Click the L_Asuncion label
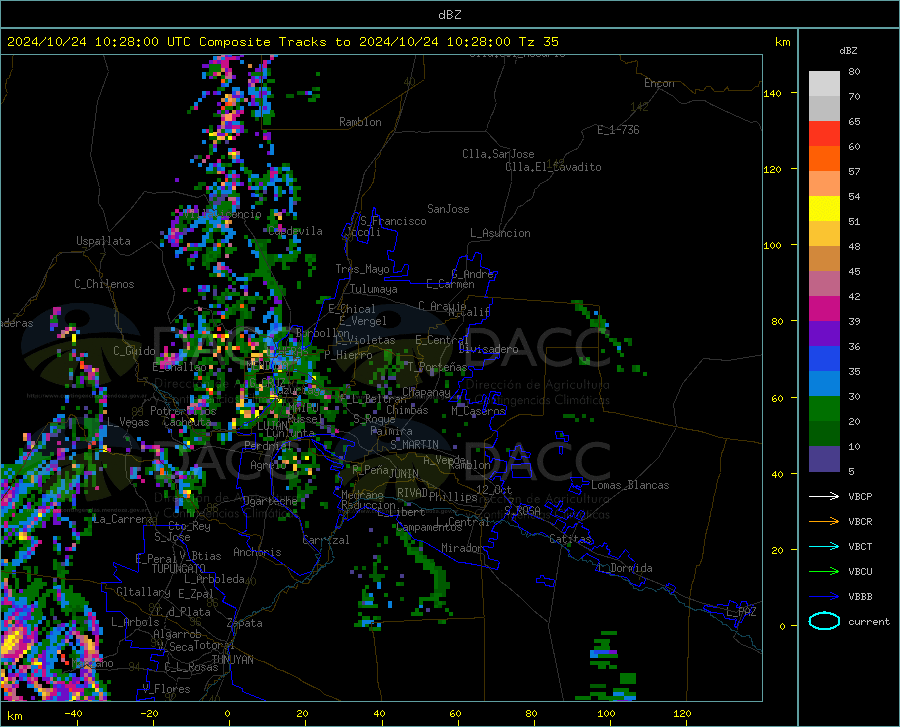This screenshot has width=900, height=727. pyautogui.click(x=500, y=233)
